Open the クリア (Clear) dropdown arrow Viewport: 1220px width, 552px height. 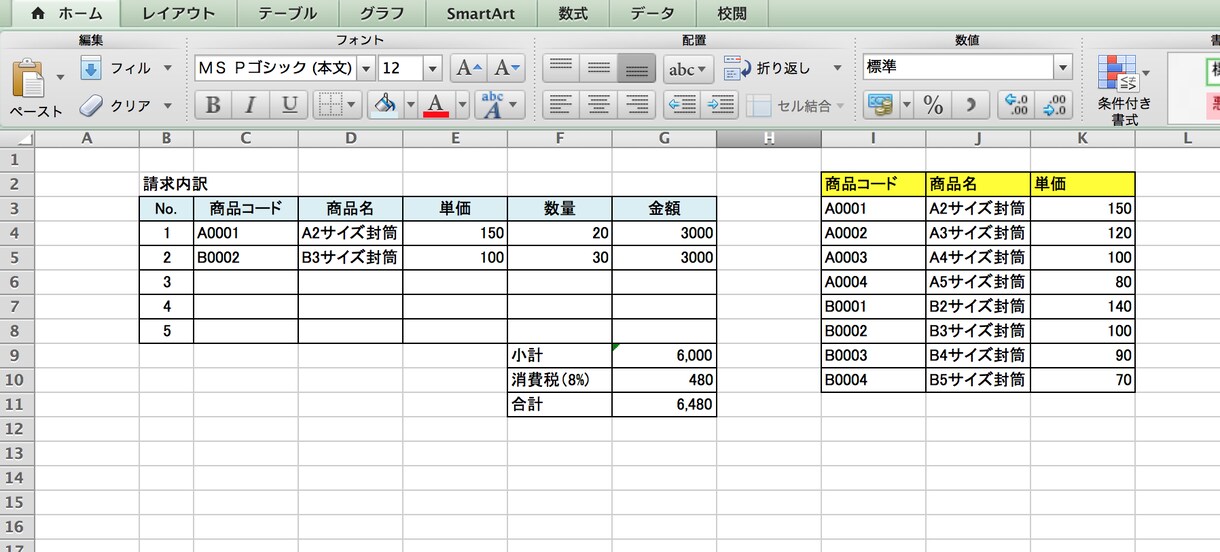(x=167, y=105)
